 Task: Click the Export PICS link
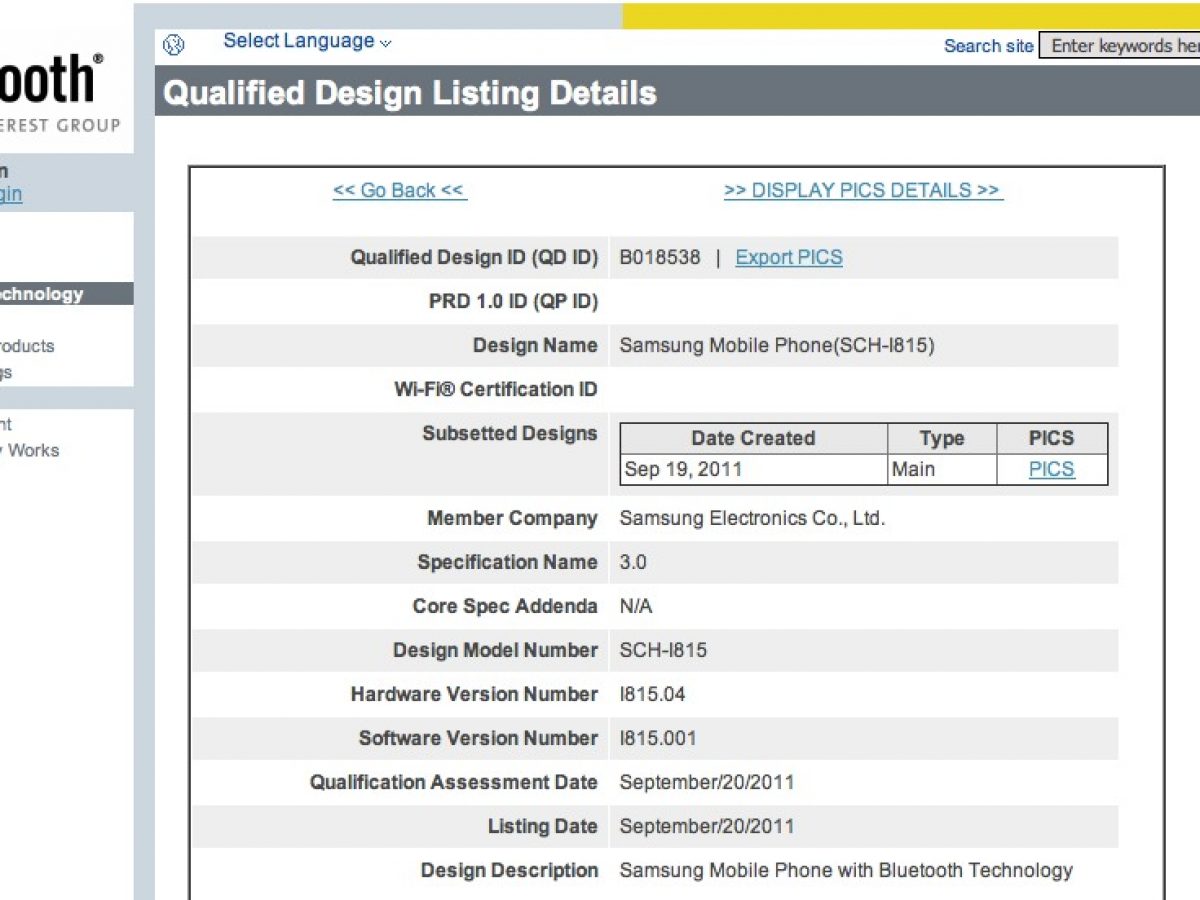788,258
